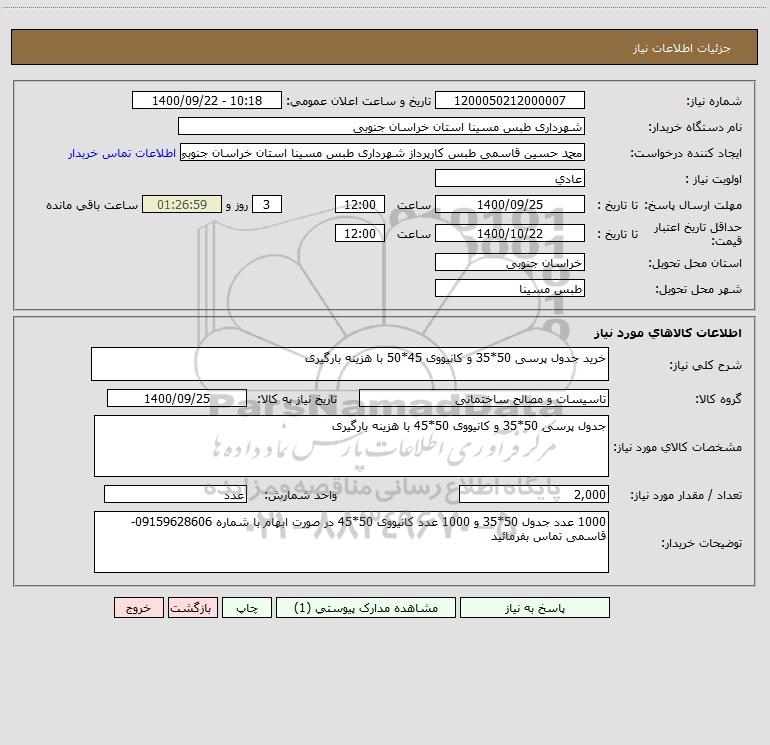
Task: Click the label شرح کلی نیاز
Action: pos(706,365)
